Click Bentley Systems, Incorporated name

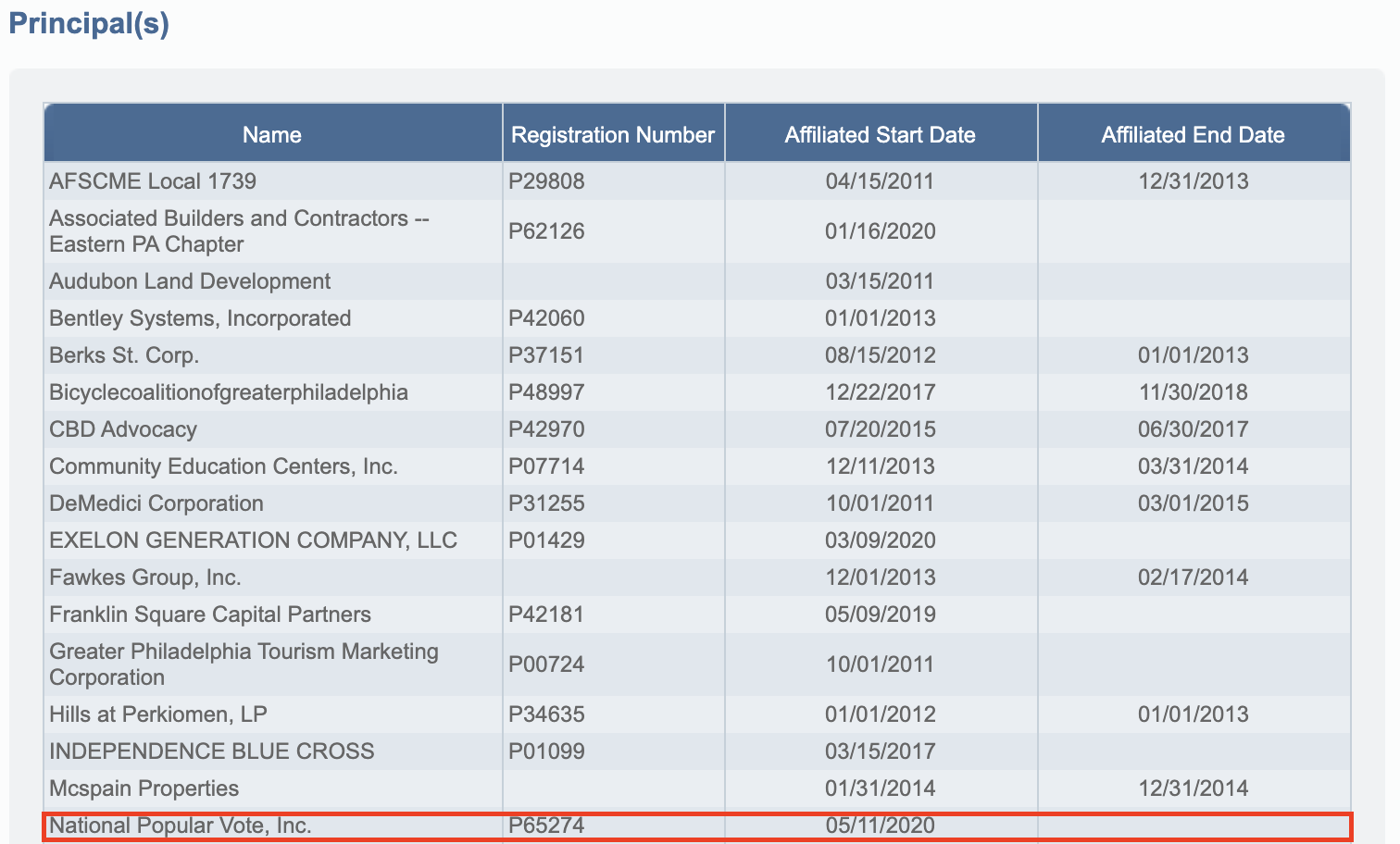point(200,318)
